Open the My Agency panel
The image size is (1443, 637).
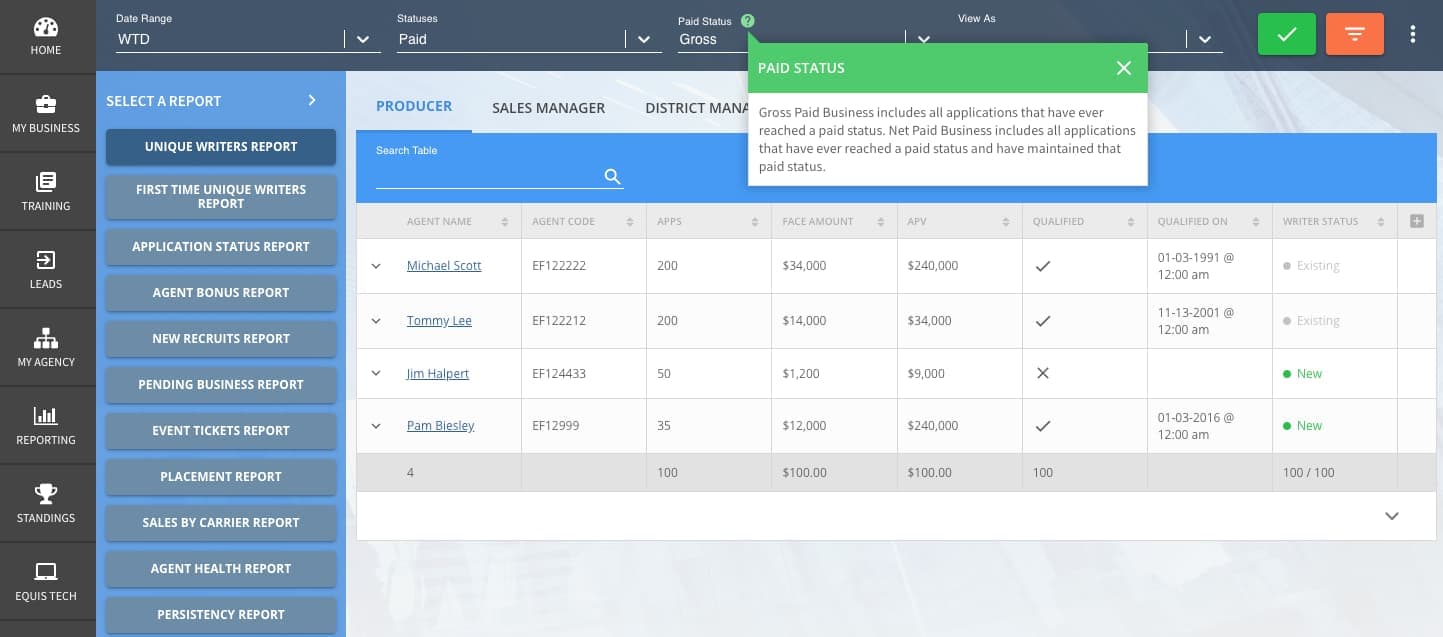(x=45, y=346)
